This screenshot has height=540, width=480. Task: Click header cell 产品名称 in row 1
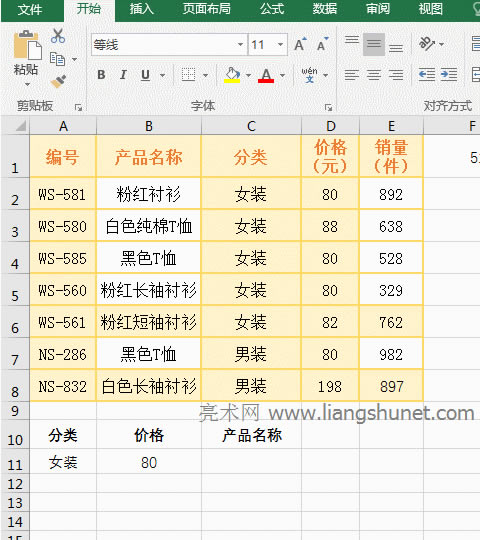coord(149,157)
